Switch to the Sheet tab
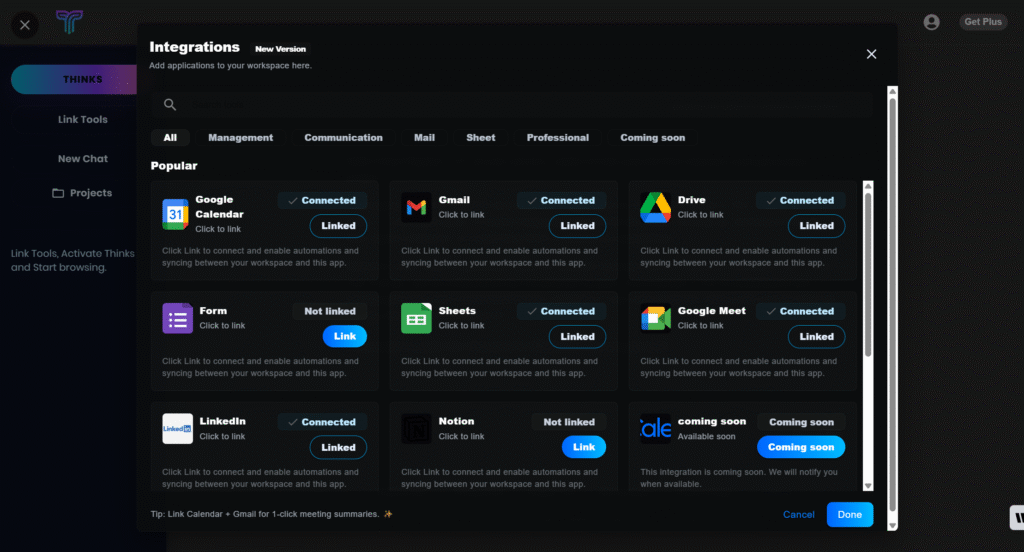 481,138
